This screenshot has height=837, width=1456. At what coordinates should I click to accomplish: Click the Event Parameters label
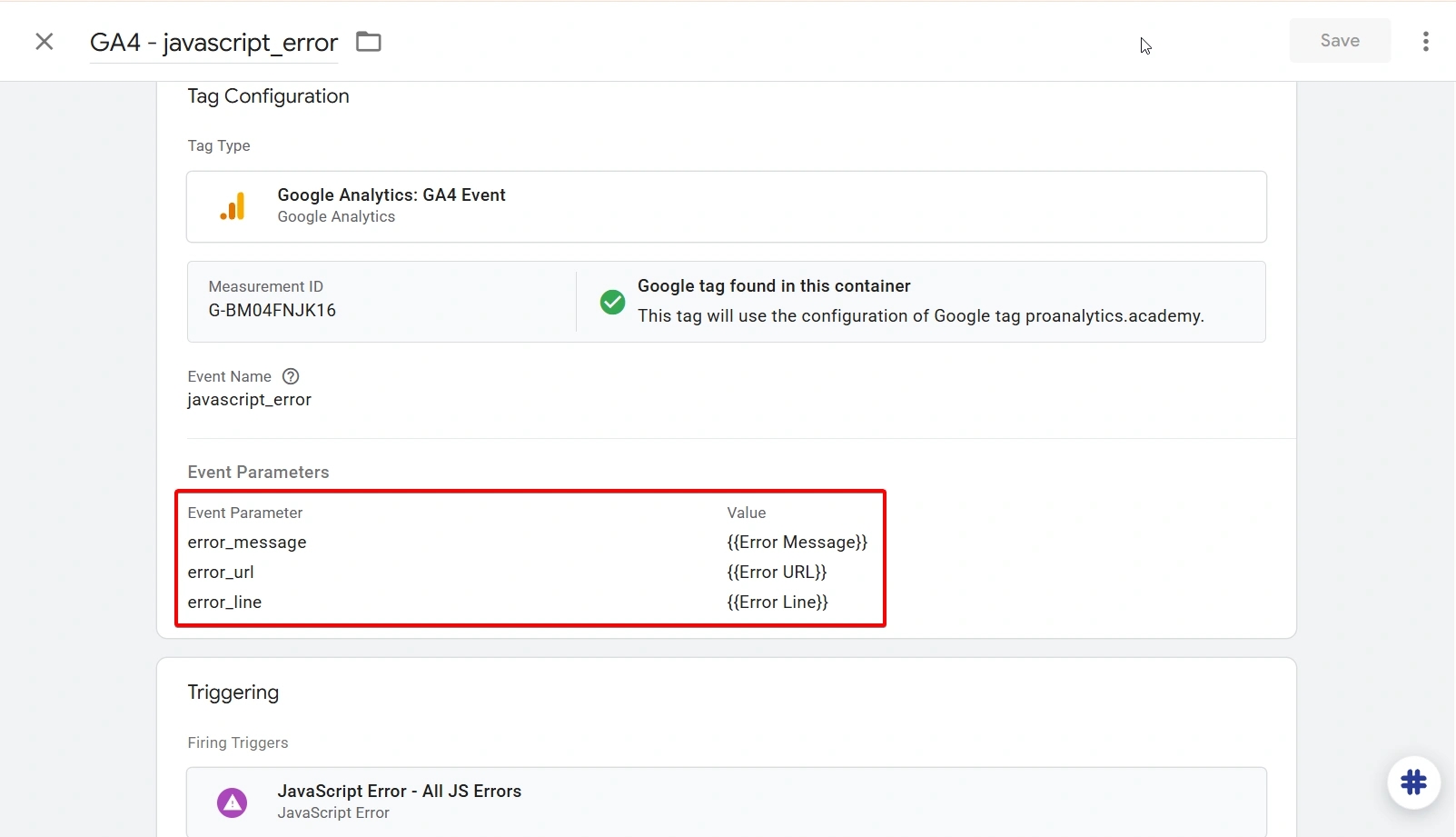258,473
